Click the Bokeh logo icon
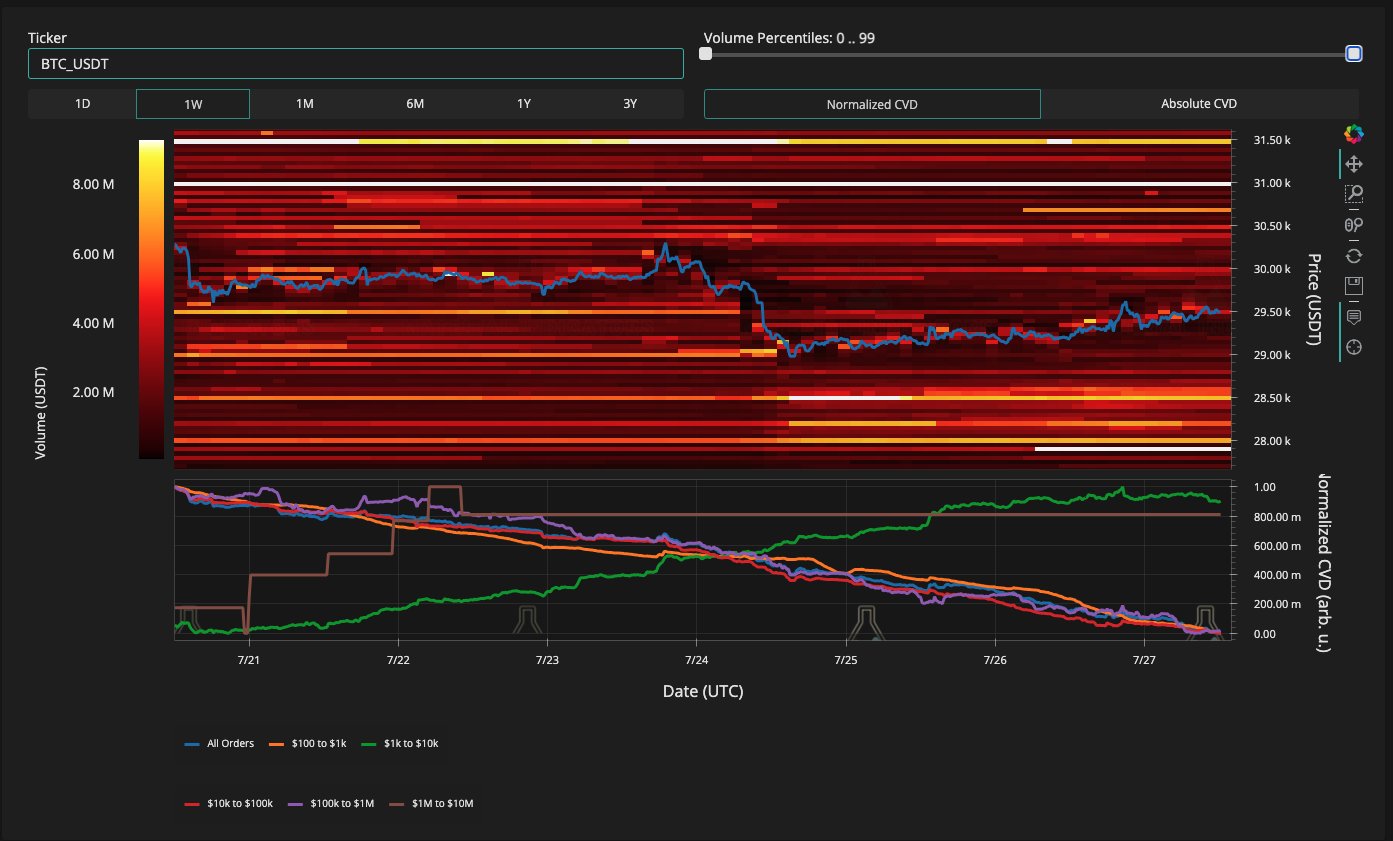 (1354, 134)
